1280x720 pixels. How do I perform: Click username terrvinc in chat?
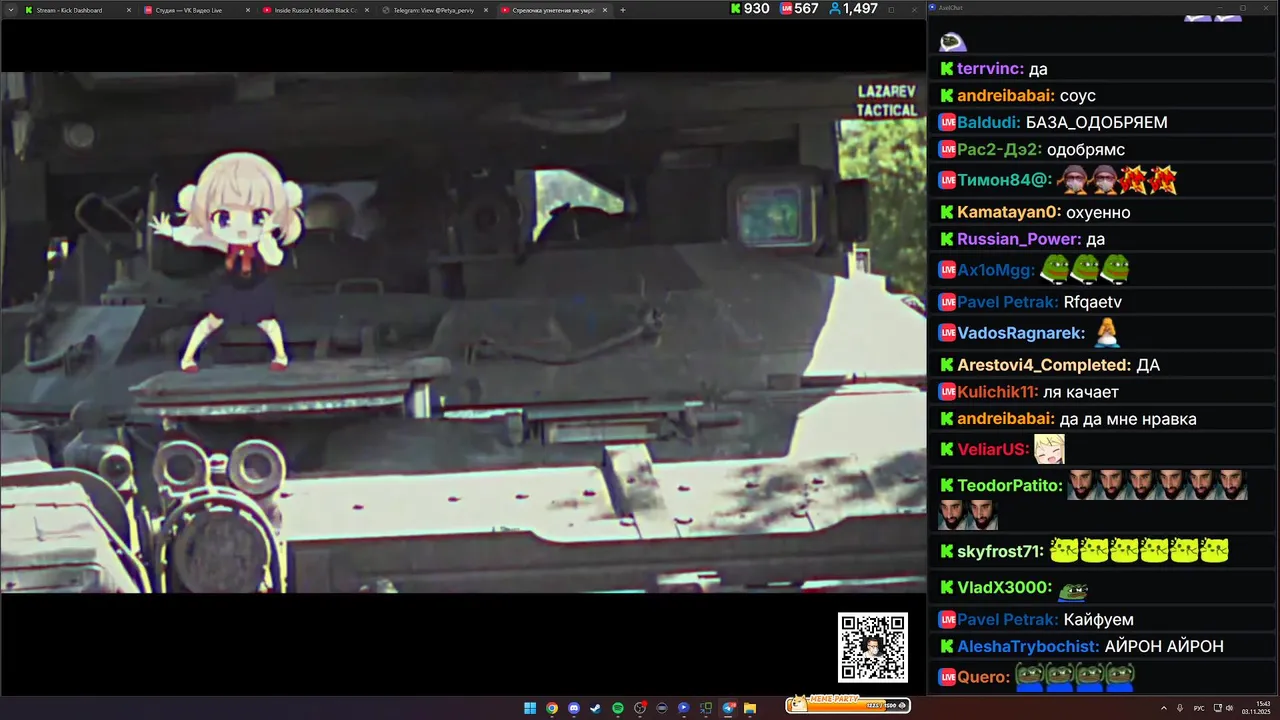coord(990,69)
